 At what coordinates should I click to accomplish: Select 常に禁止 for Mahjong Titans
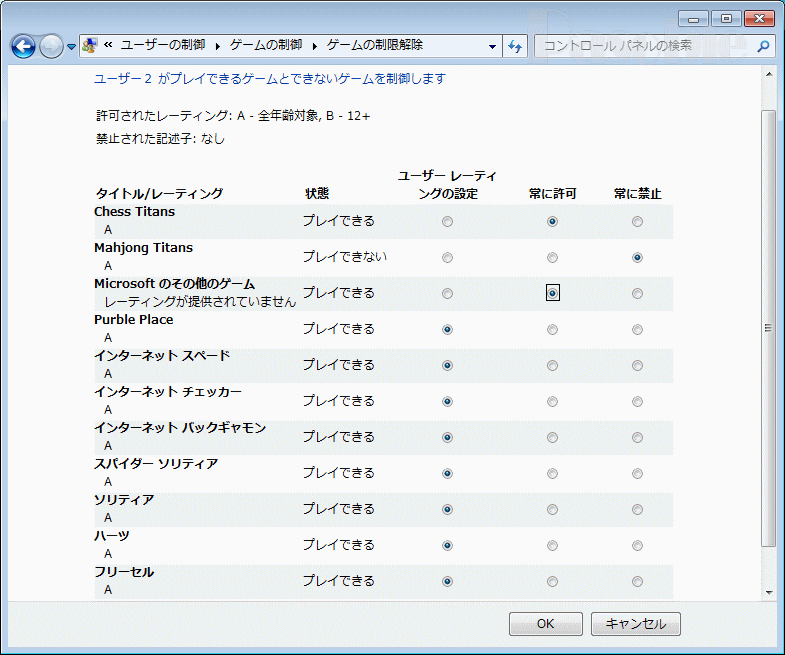[x=637, y=257]
